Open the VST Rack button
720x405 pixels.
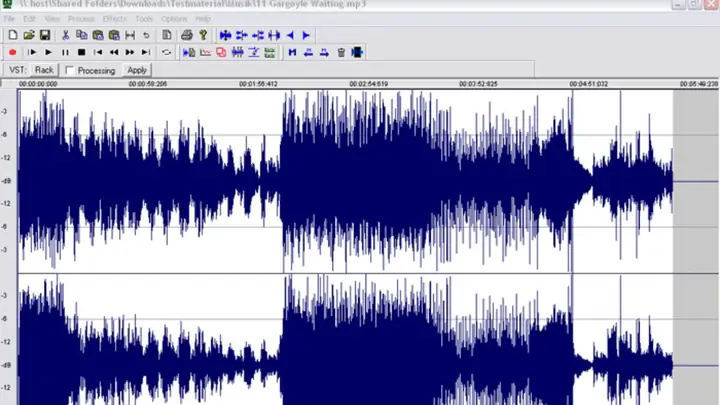click(x=44, y=70)
